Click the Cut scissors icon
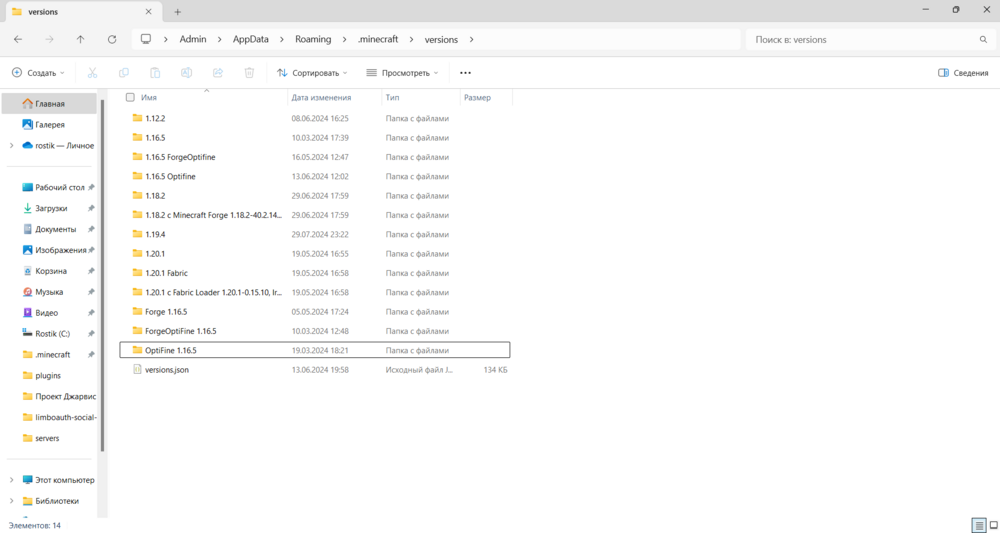This screenshot has width=1000, height=533. [92, 73]
